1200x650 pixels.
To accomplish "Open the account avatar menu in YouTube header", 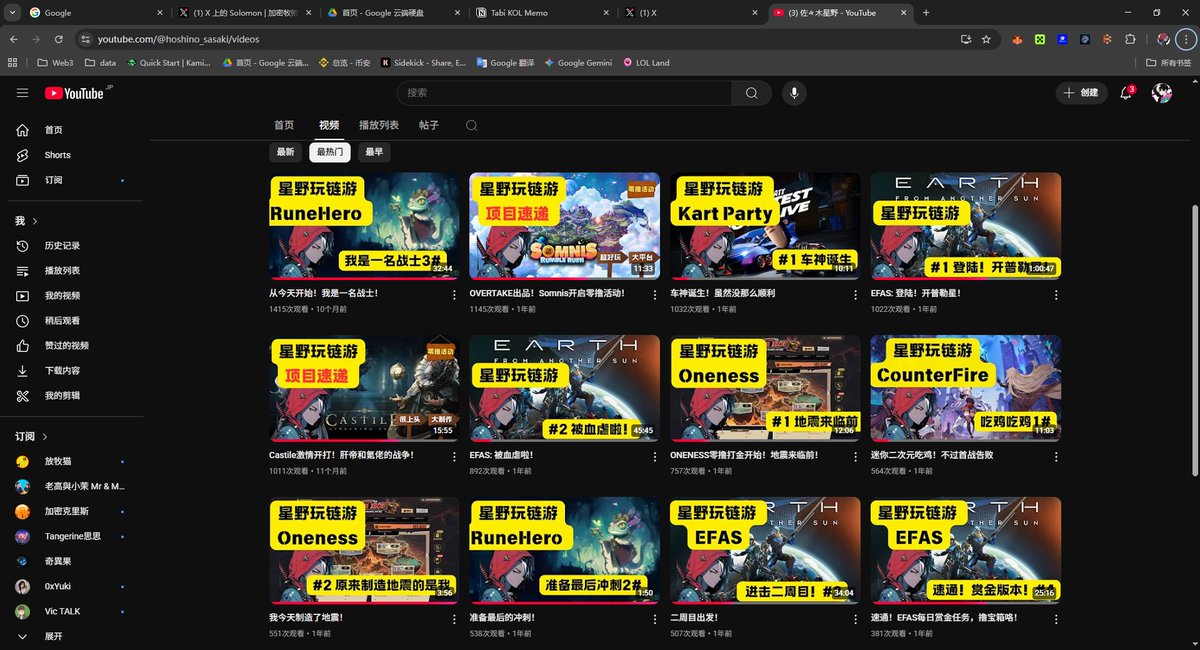I will tap(1162, 93).
